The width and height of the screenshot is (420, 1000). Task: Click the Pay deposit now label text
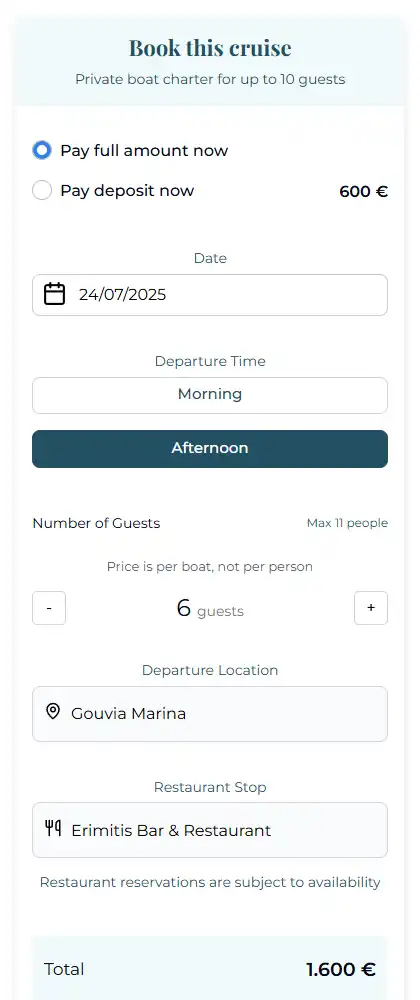tap(127, 190)
